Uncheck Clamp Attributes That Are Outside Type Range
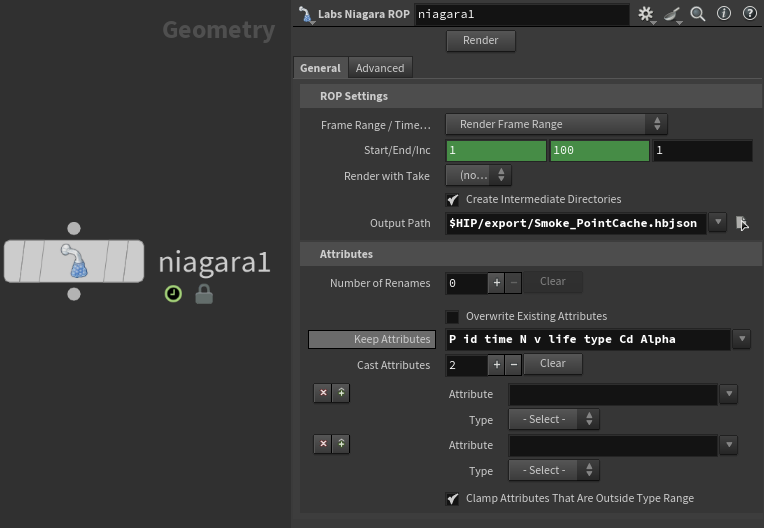 point(453,498)
